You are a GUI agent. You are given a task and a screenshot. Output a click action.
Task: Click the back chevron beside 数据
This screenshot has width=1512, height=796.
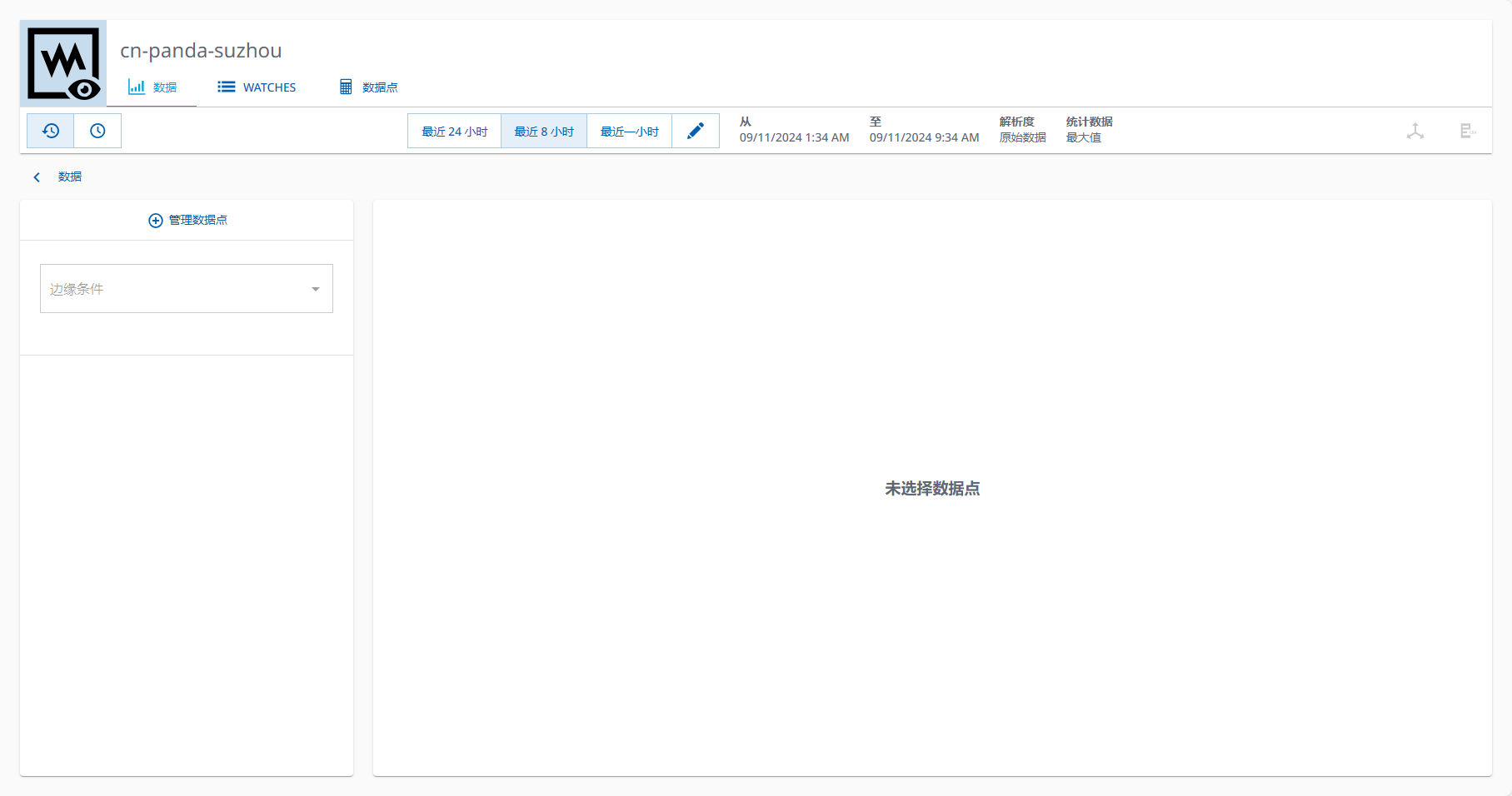[37, 177]
